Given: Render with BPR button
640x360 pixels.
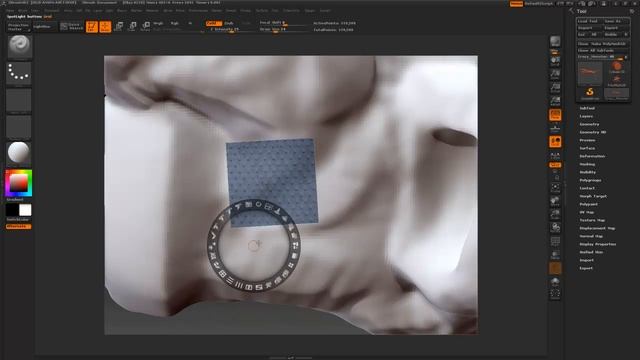Looking at the screenshot, I should click(555, 42).
